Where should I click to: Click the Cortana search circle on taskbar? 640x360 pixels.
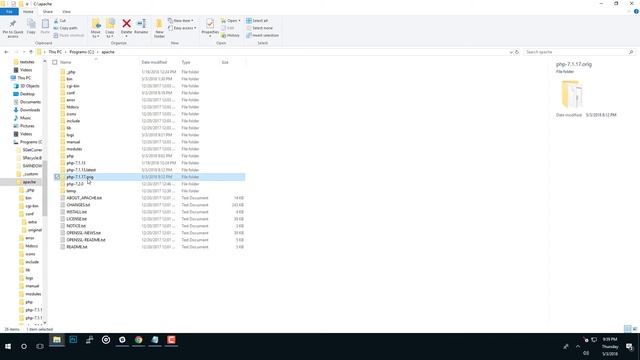click(x=24, y=346)
